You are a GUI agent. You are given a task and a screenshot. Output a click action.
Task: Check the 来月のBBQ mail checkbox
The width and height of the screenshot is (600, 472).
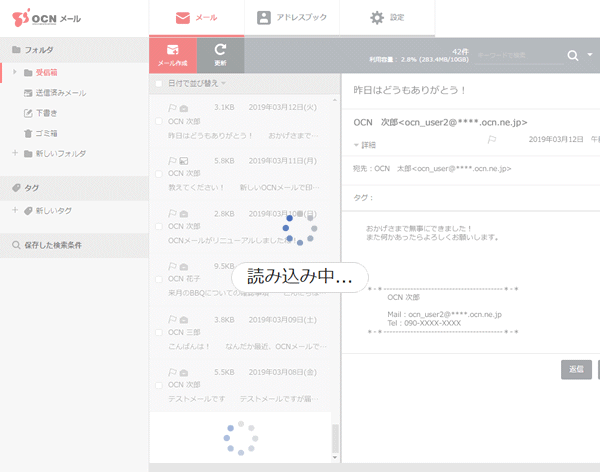coord(158,279)
